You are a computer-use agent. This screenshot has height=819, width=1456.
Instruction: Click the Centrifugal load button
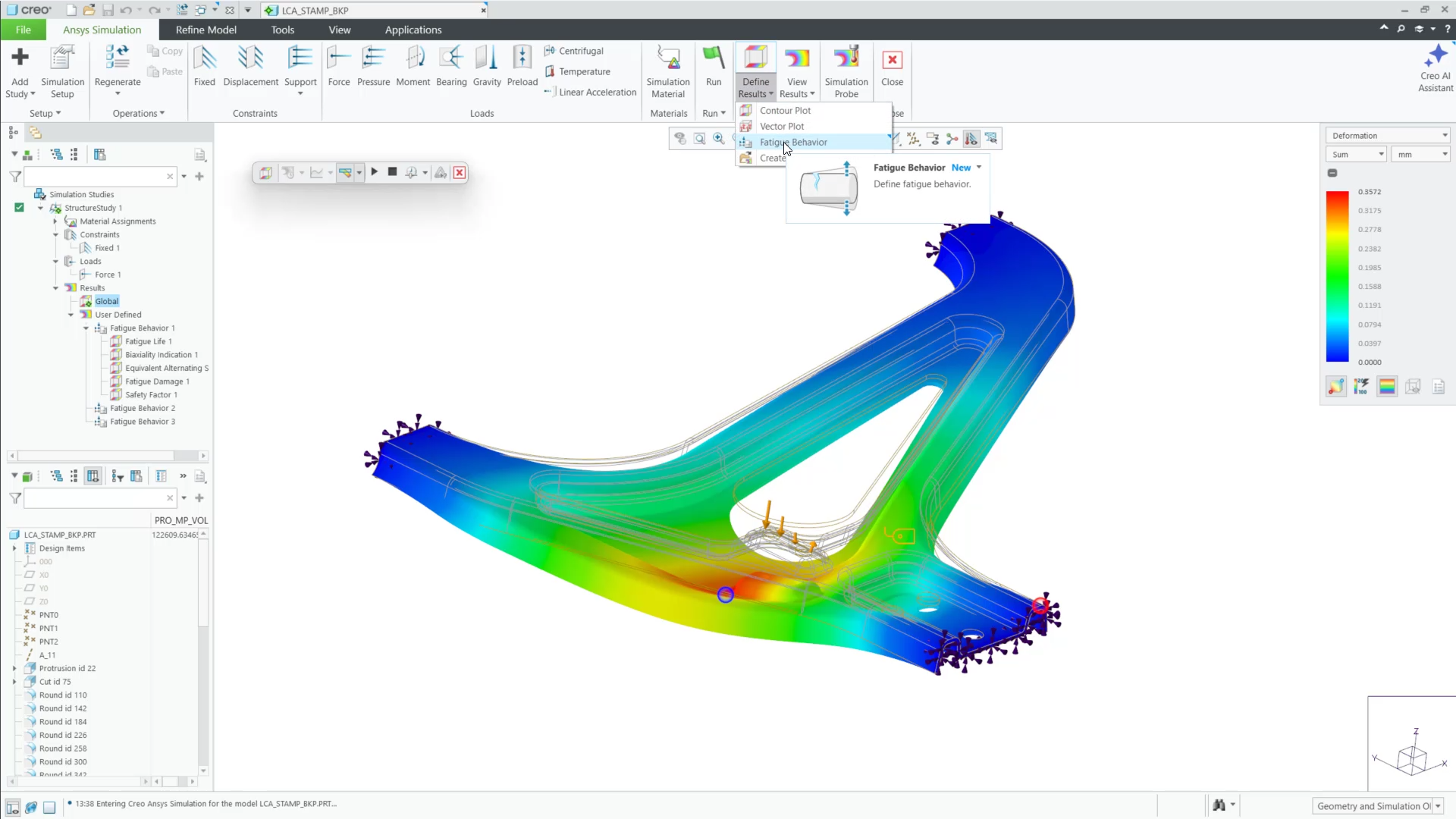(574, 51)
